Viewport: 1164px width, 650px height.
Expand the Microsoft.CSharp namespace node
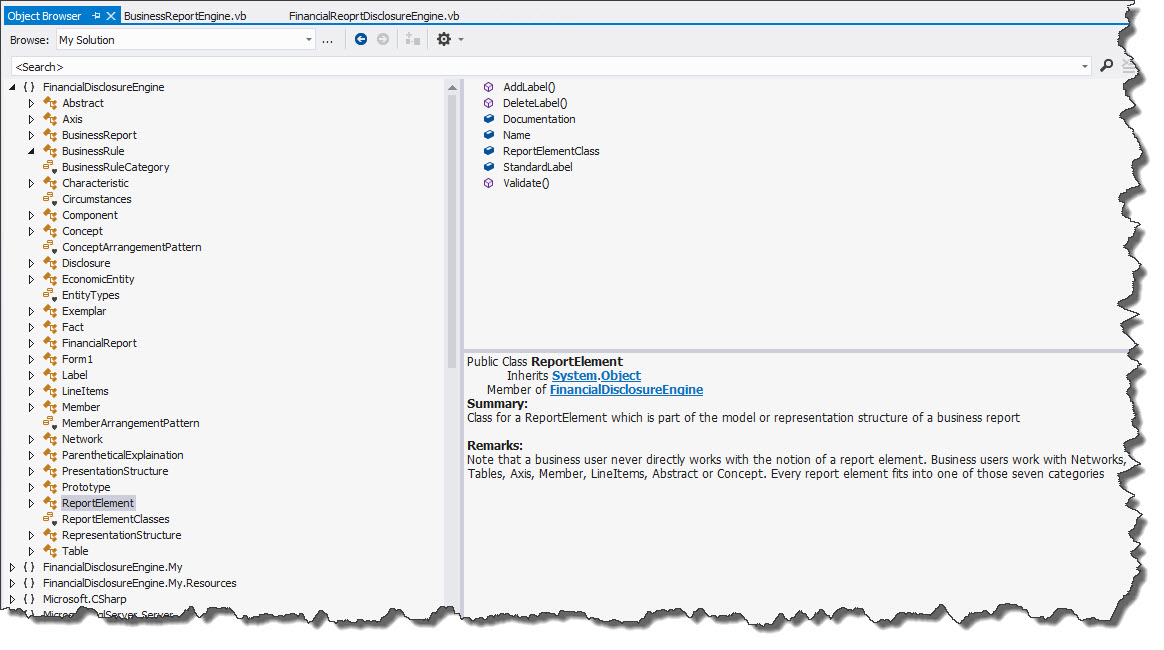pos(12,599)
